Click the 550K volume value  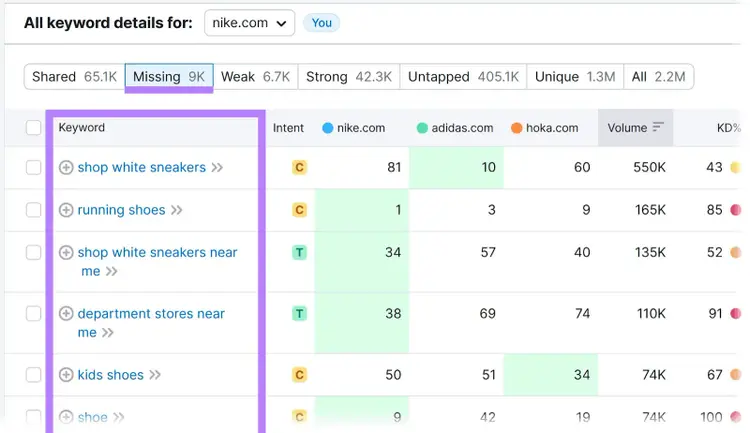pos(649,167)
